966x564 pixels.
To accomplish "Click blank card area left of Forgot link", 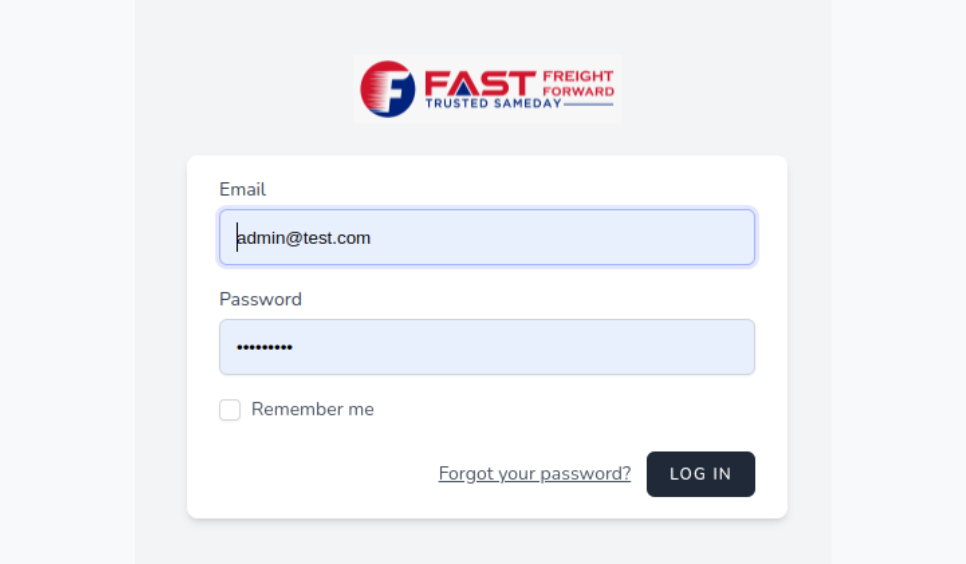I will pos(320,474).
